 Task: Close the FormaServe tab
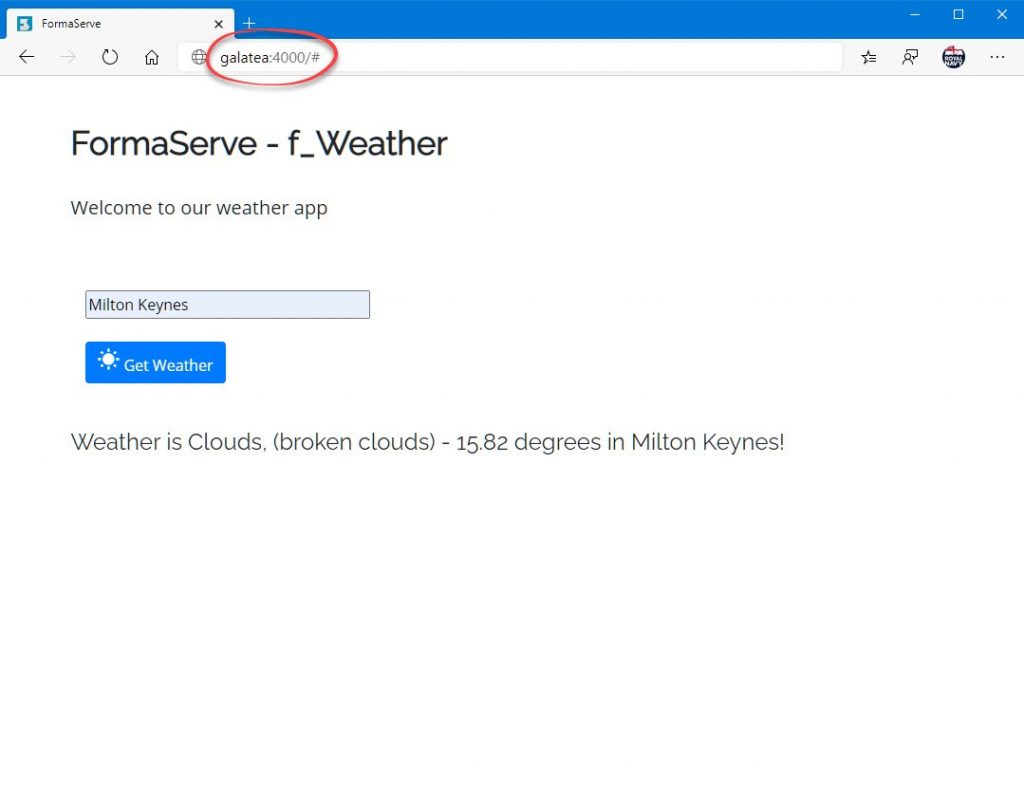pos(219,23)
